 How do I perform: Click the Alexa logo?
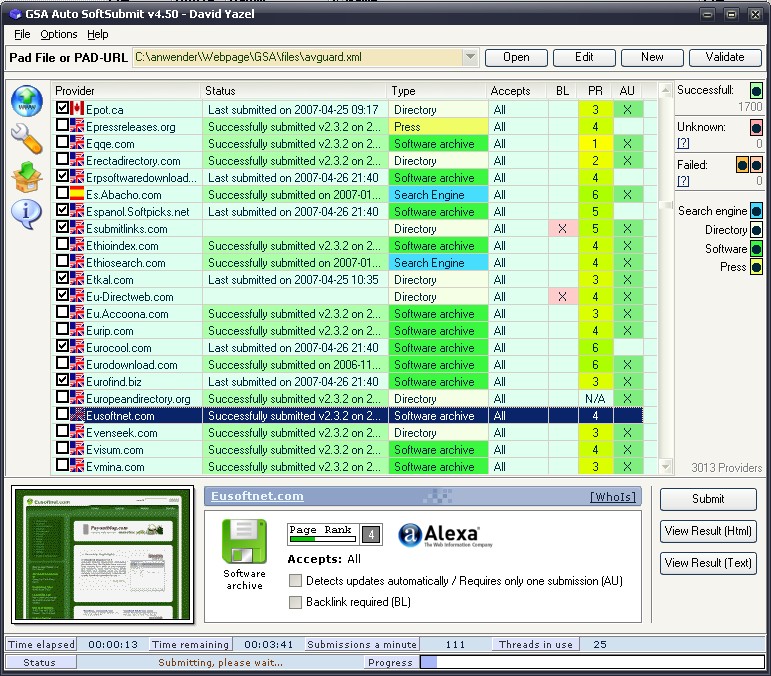pos(445,535)
